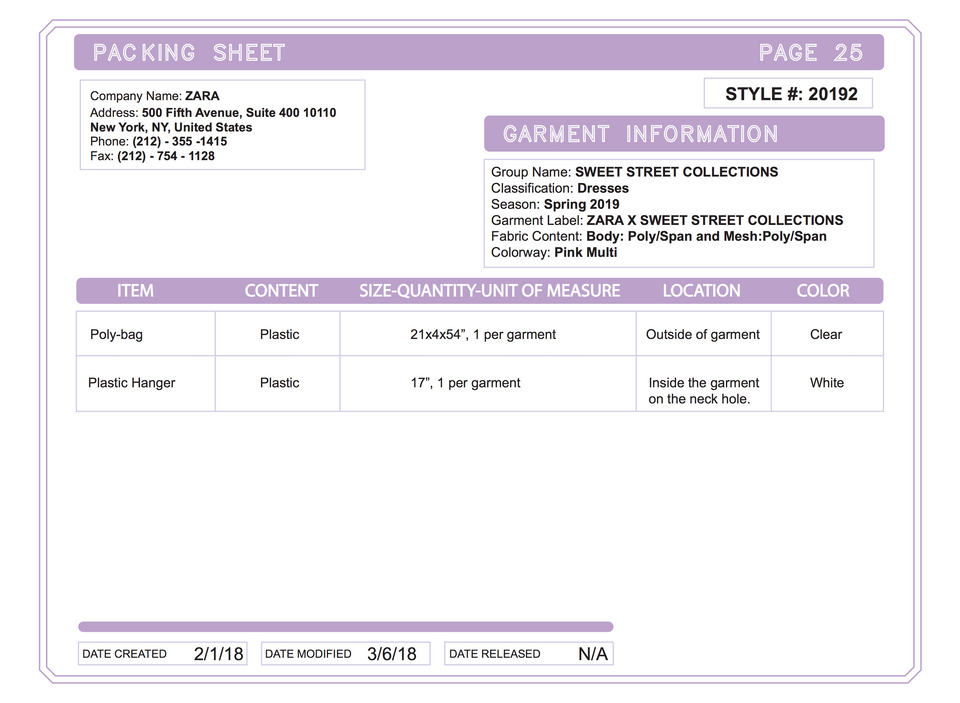The height and width of the screenshot is (703, 960).
Task: Select the Fax (212) - 754 - 1128 line
Action: tap(152, 156)
